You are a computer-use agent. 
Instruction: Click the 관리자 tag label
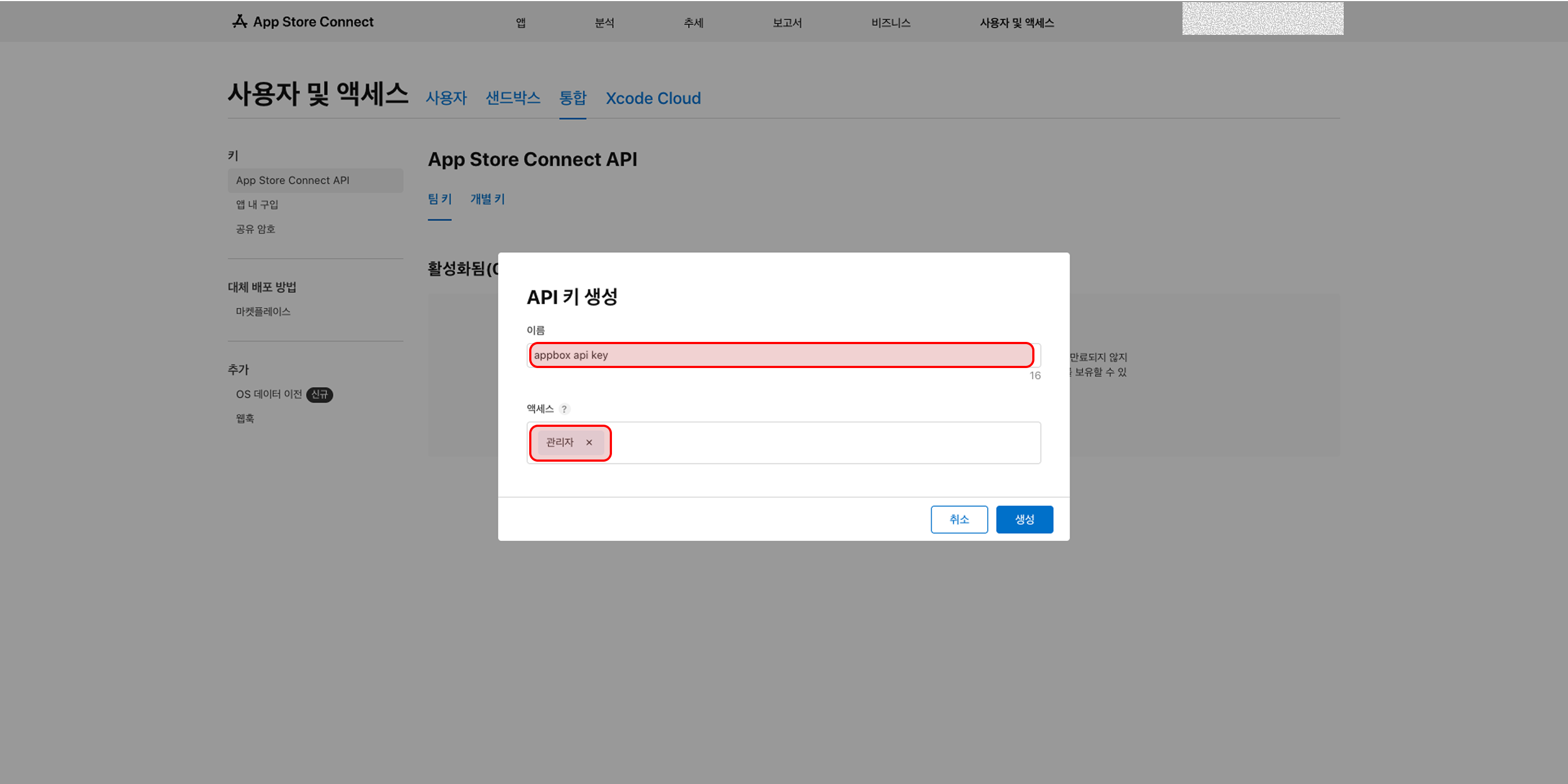(559, 443)
